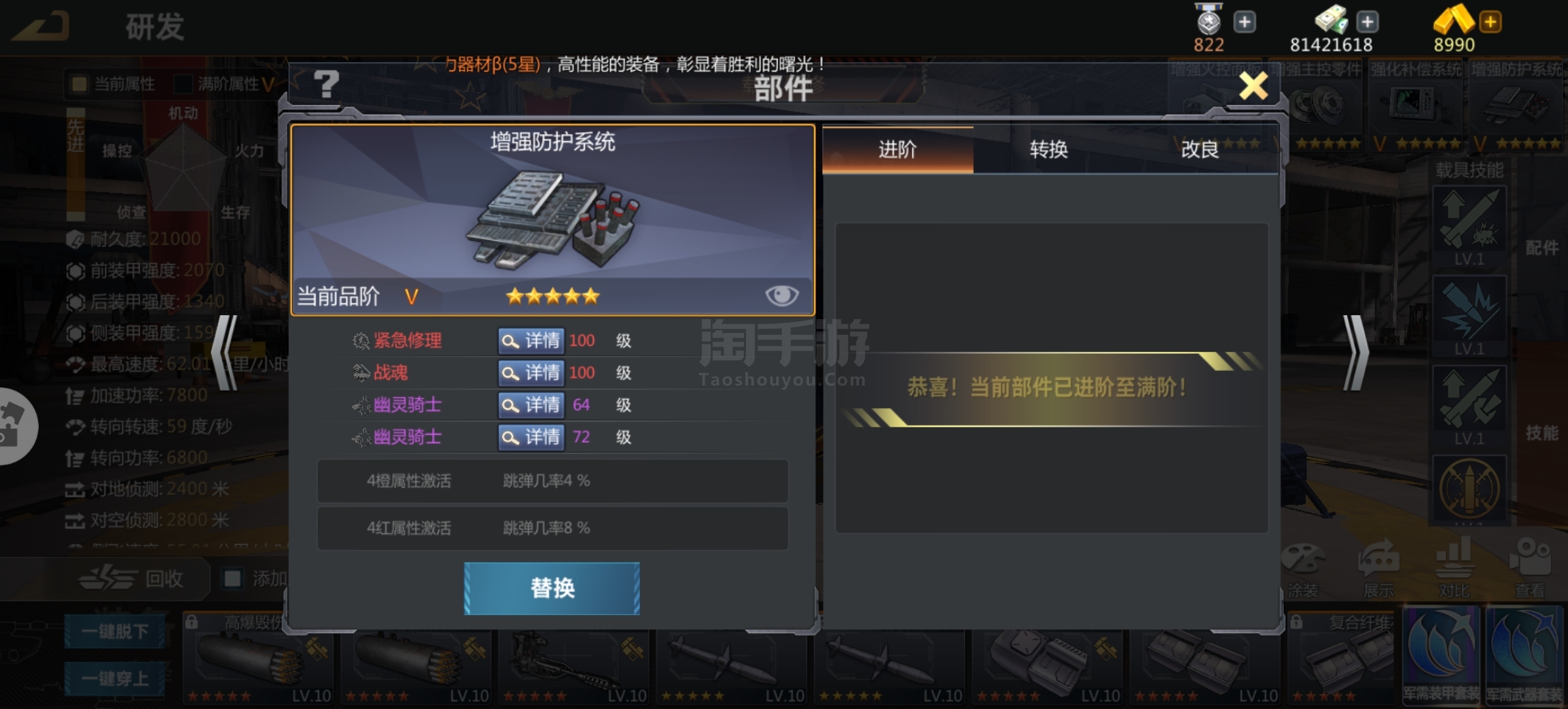Open 详情 magnifier for 紧急修理

(531, 341)
